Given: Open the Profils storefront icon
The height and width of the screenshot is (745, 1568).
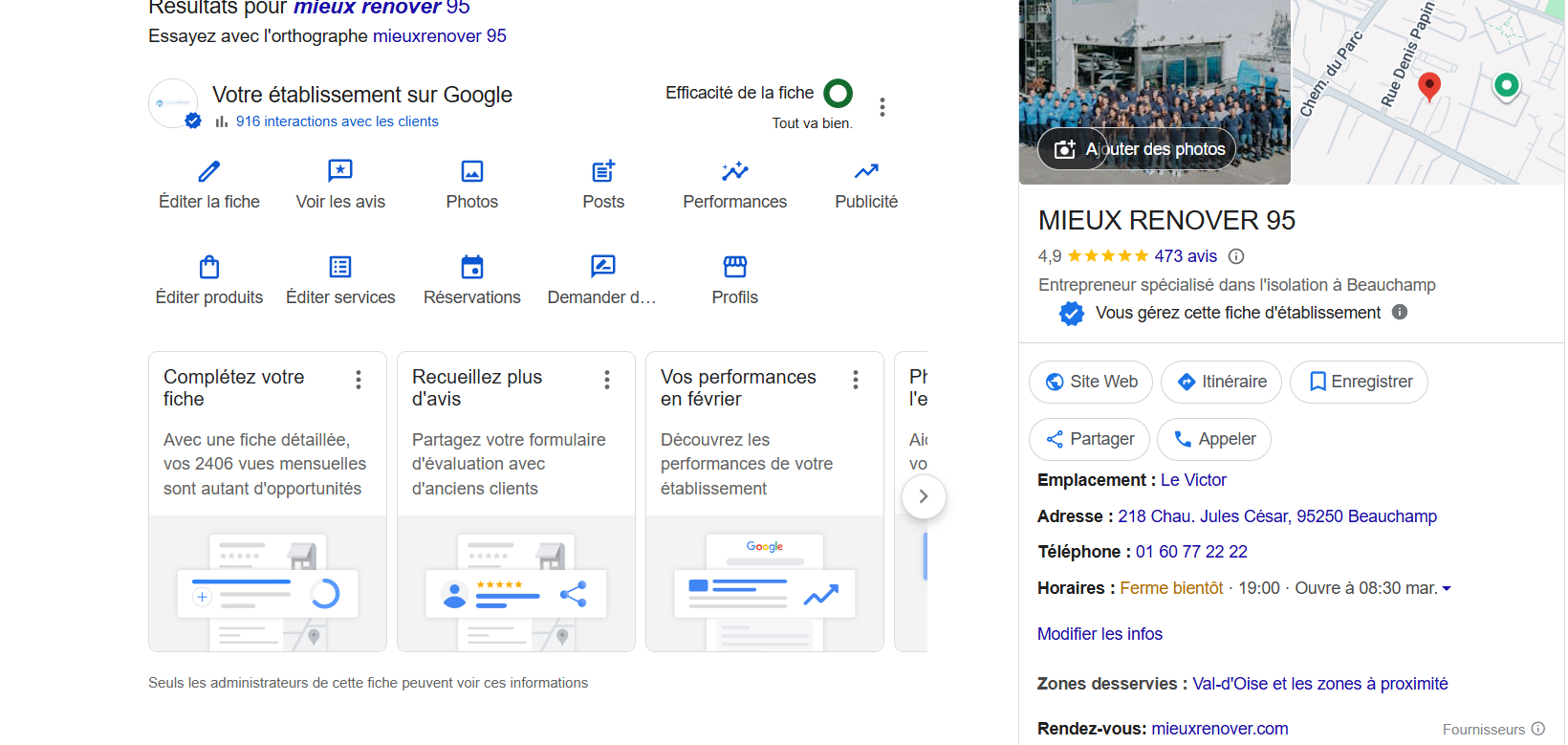Looking at the screenshot, I should pyautogui.click(x=734, y=267).
